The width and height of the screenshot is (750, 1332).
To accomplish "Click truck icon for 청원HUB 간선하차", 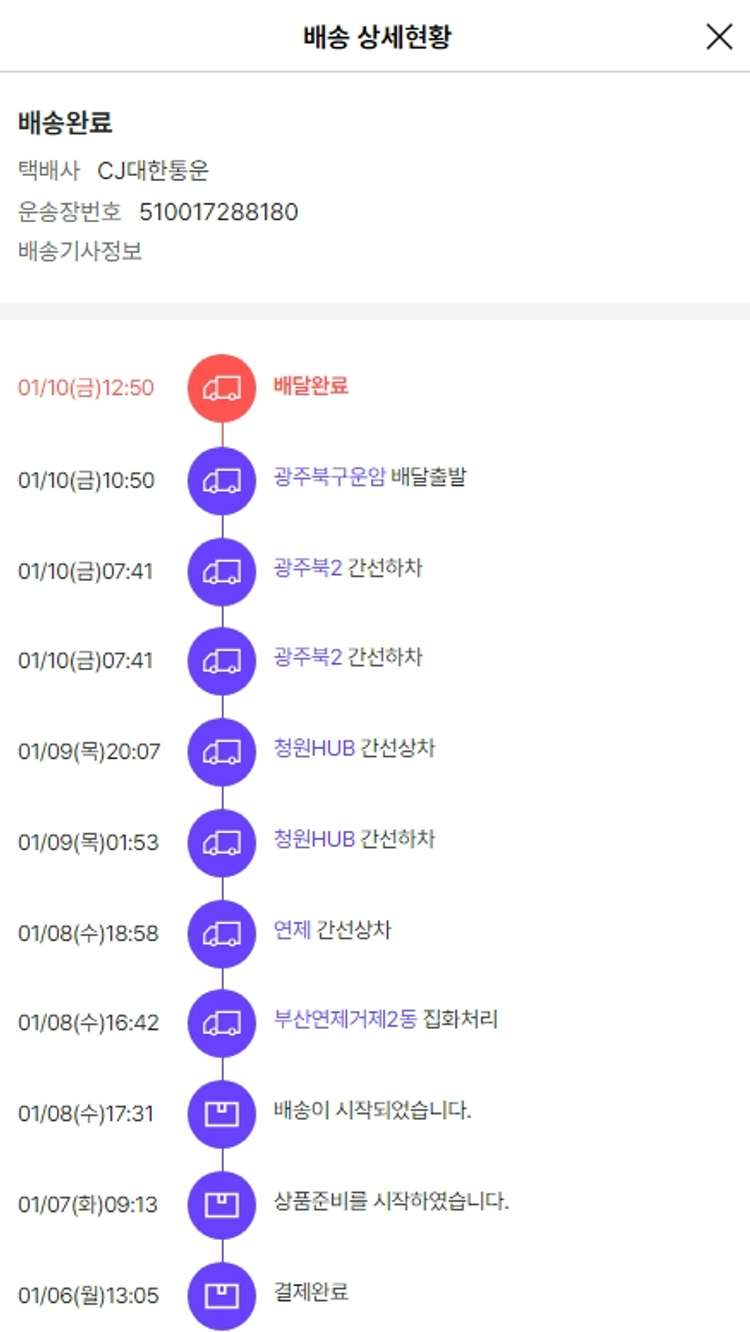I will (222, 843).
